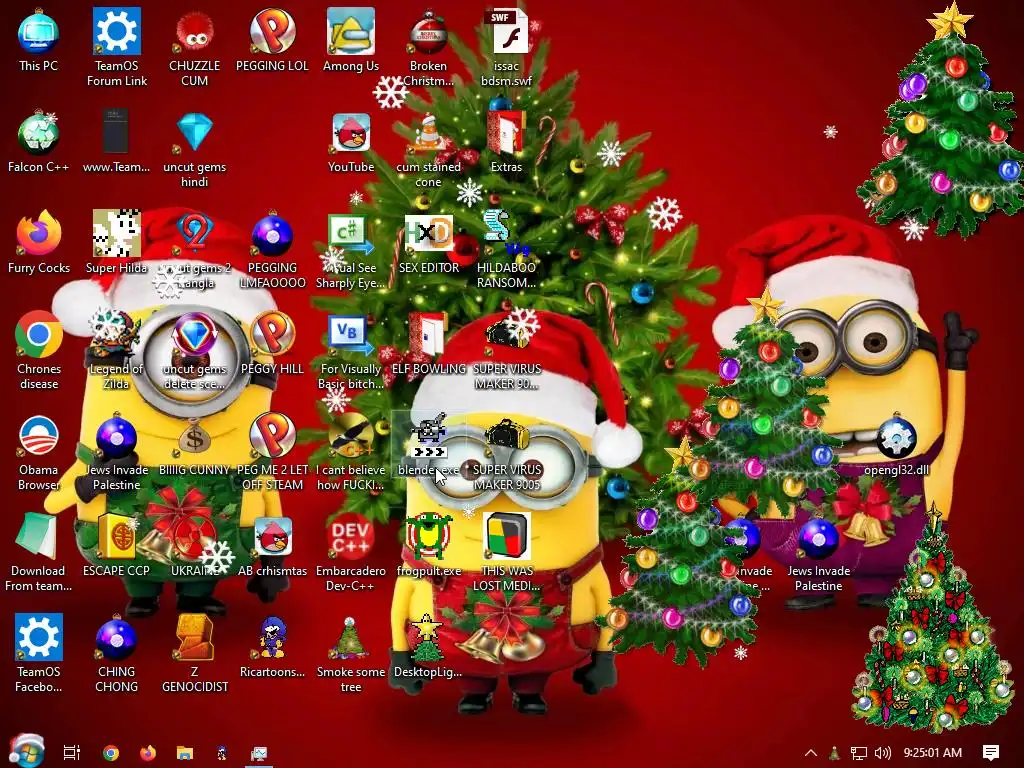Show hidden system tray icons
This screenshot has height=768, width=1024.
click(810, 752)
